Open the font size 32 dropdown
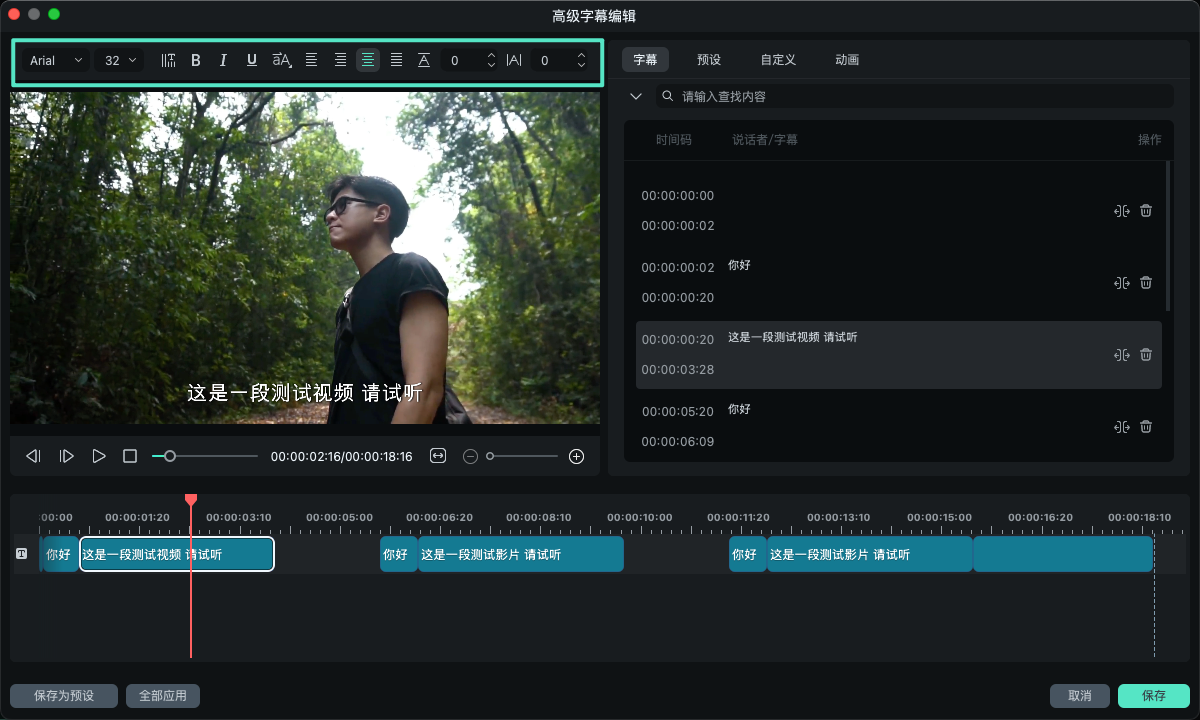 119,61
